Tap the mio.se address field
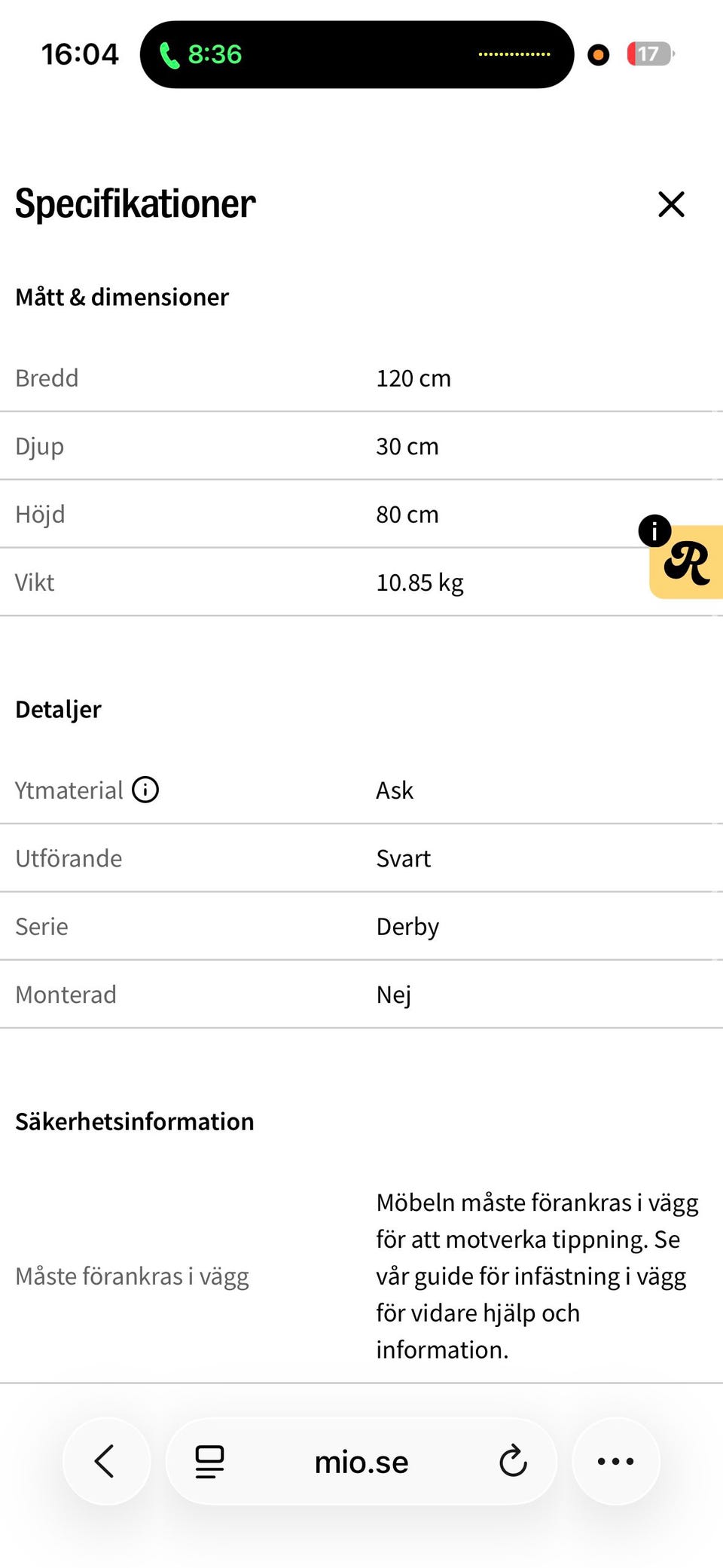 click(361, 1462)
